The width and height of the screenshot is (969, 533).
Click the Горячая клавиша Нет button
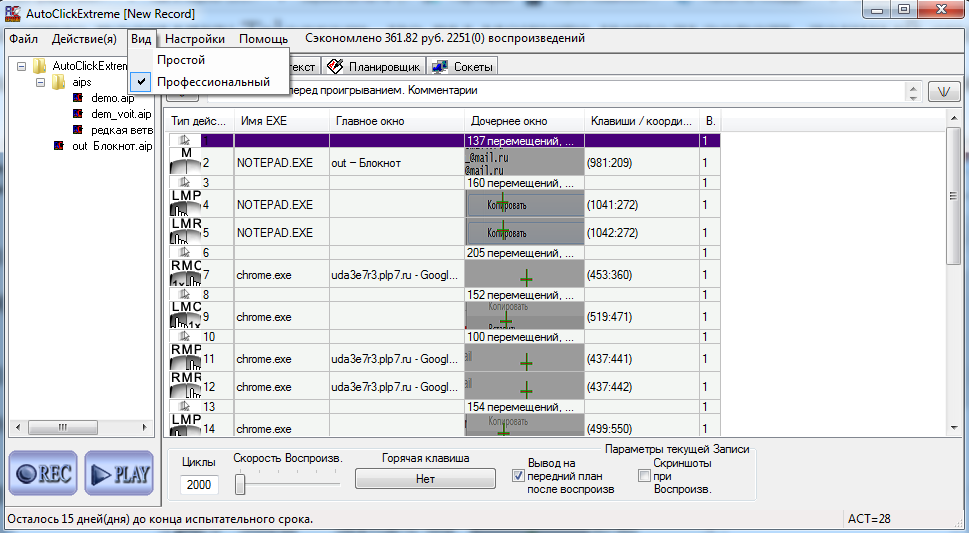pyautogui.click(x=425, y=479)
